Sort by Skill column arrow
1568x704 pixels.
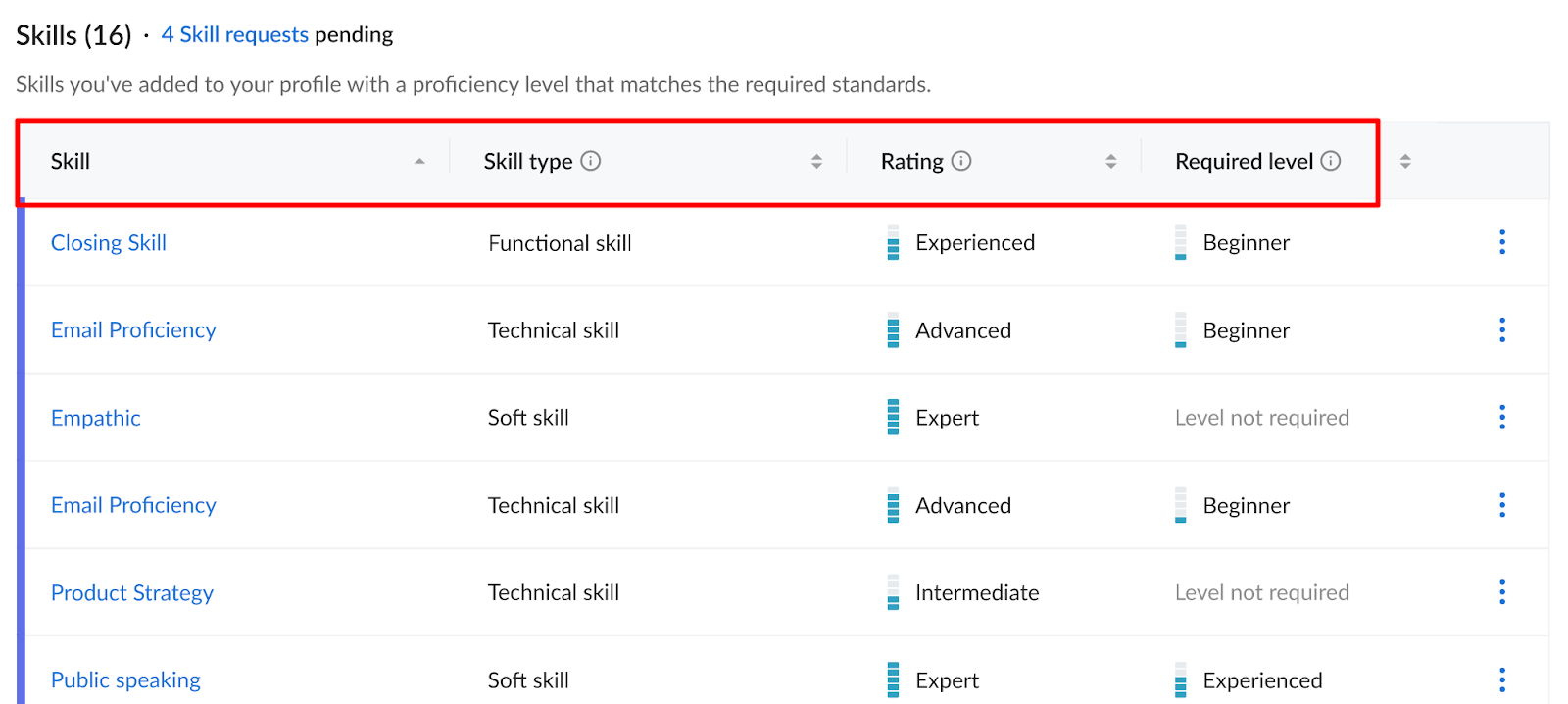[419, 161]
